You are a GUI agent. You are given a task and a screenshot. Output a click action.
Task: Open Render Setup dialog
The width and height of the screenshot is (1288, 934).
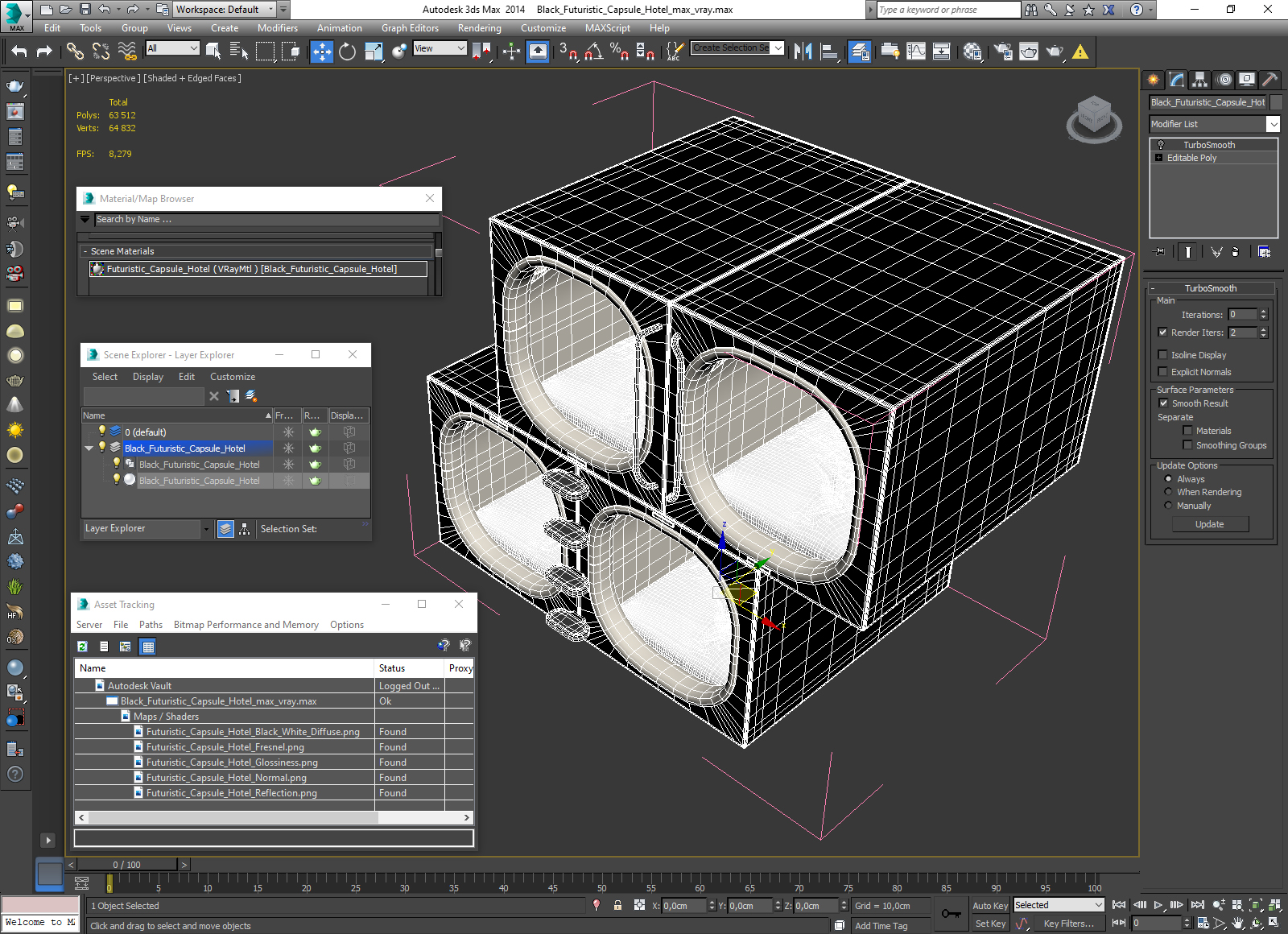[1003, 52]
